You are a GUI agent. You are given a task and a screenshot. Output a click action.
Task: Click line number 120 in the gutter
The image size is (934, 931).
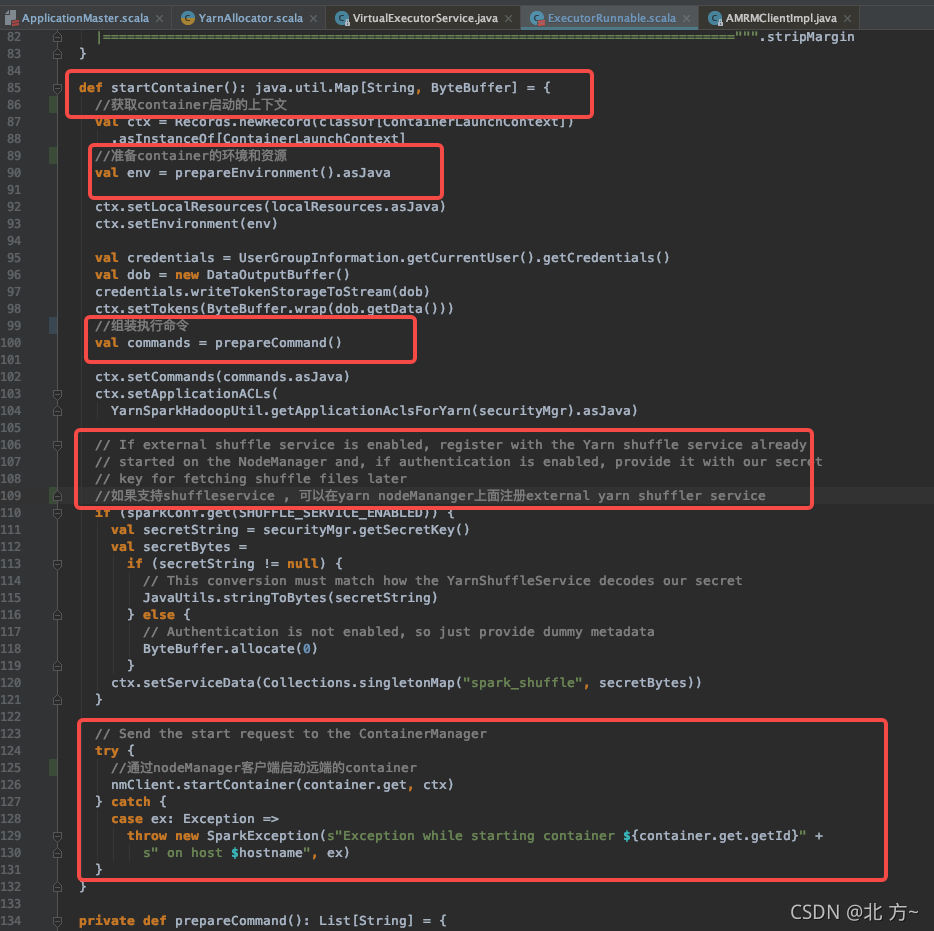click(11, 683)
